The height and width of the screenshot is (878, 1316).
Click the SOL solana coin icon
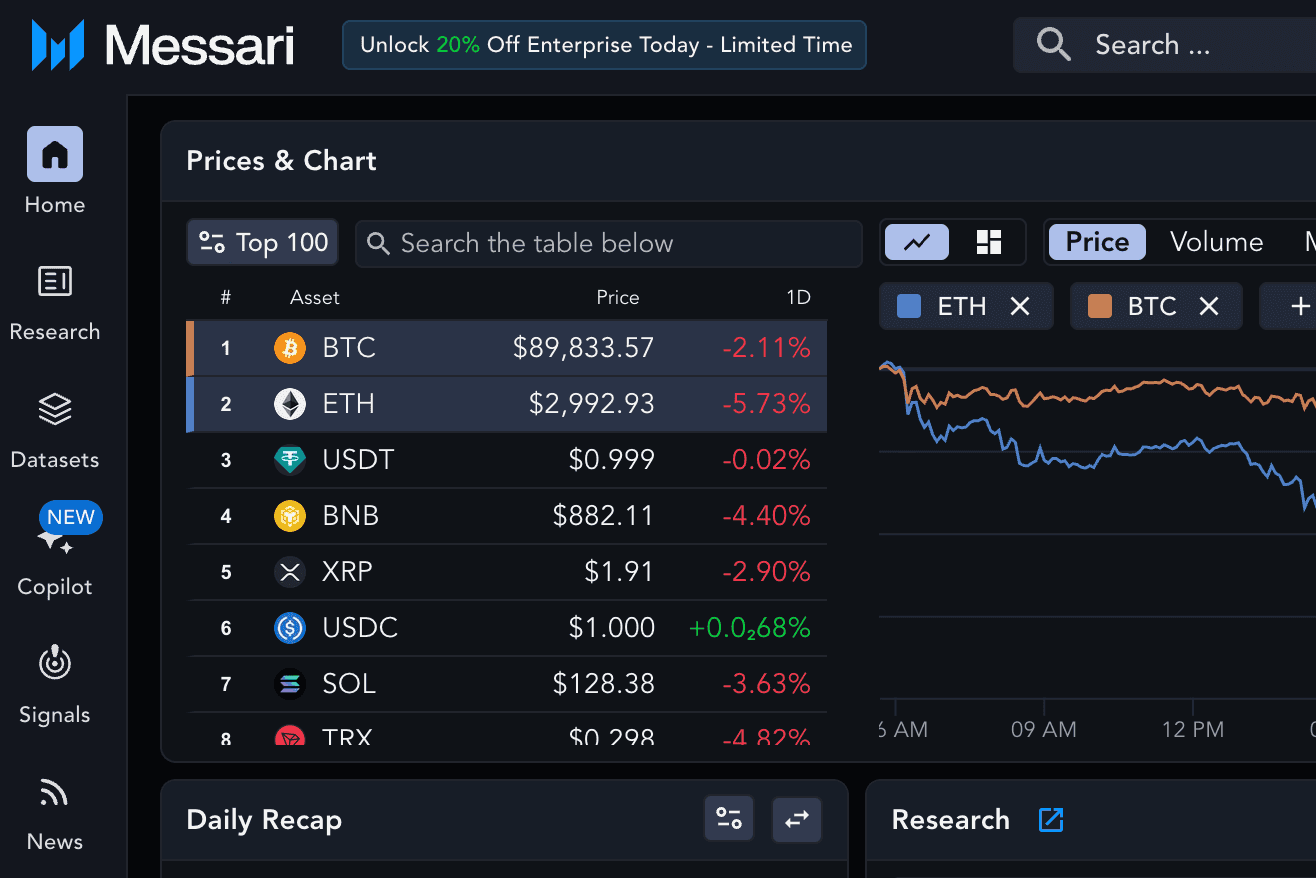pyautogui.click(x=290, y=684)
